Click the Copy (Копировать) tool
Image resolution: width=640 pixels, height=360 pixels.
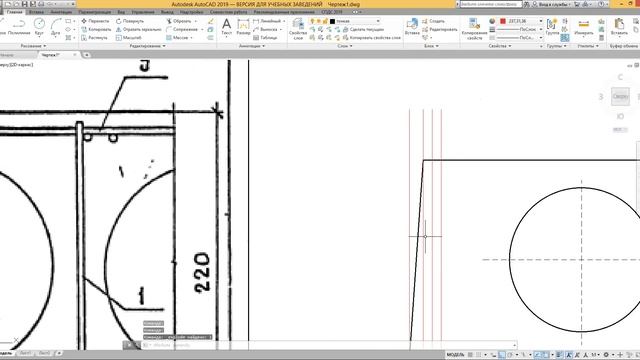[x=96, y=29]
